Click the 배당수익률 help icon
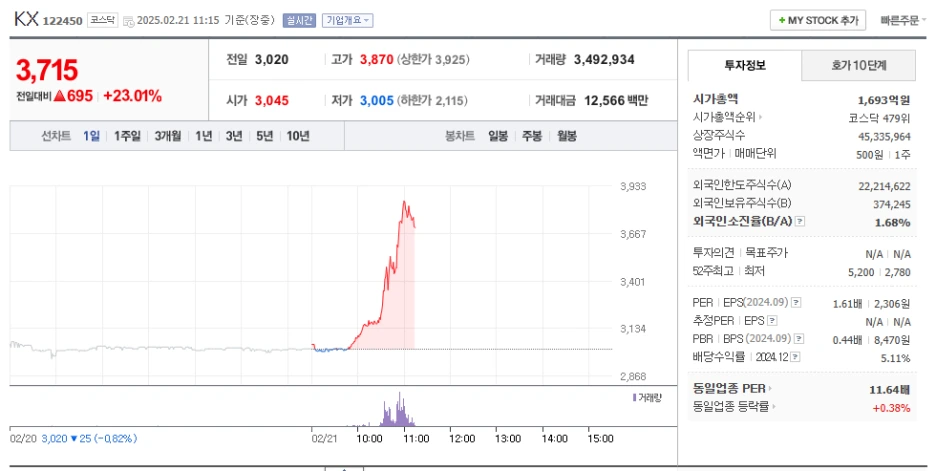Viewport: 936px width, 471px height. click(x=795, y=357)
